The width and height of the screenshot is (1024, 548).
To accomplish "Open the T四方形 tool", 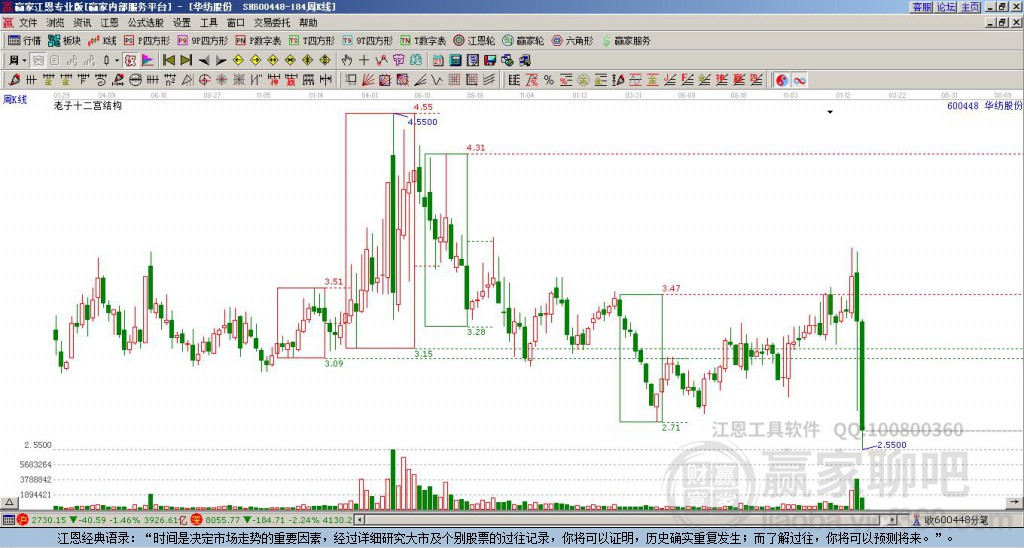I will pos(312,40).
